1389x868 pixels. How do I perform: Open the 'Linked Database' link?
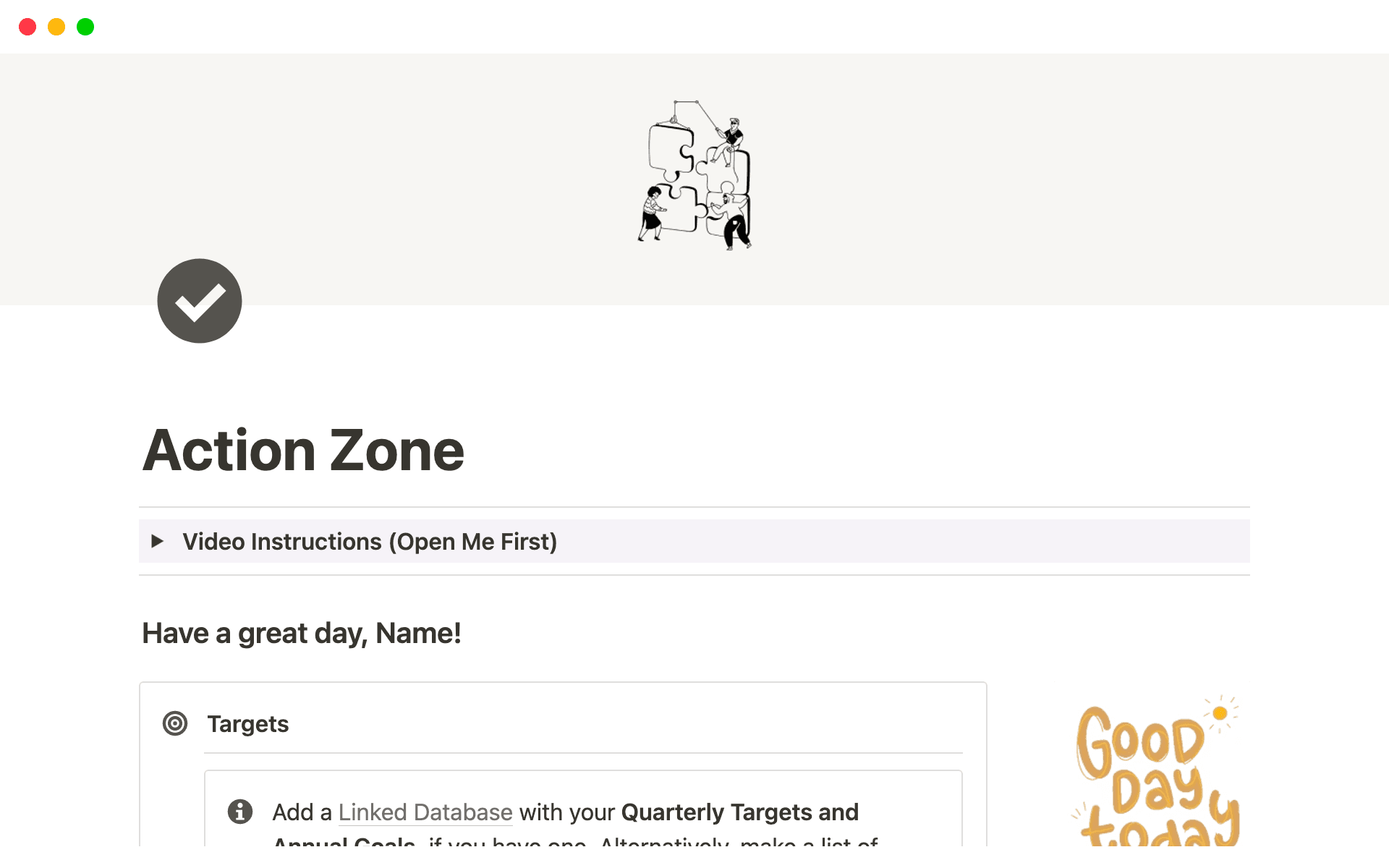click(x=425, y=812)
